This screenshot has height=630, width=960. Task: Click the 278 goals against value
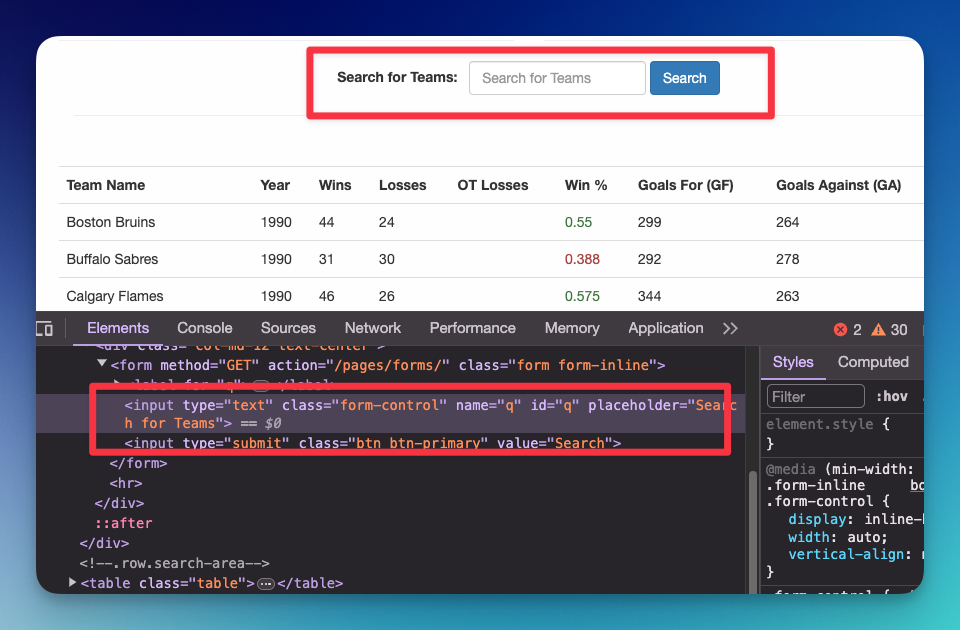coord(787,259)
